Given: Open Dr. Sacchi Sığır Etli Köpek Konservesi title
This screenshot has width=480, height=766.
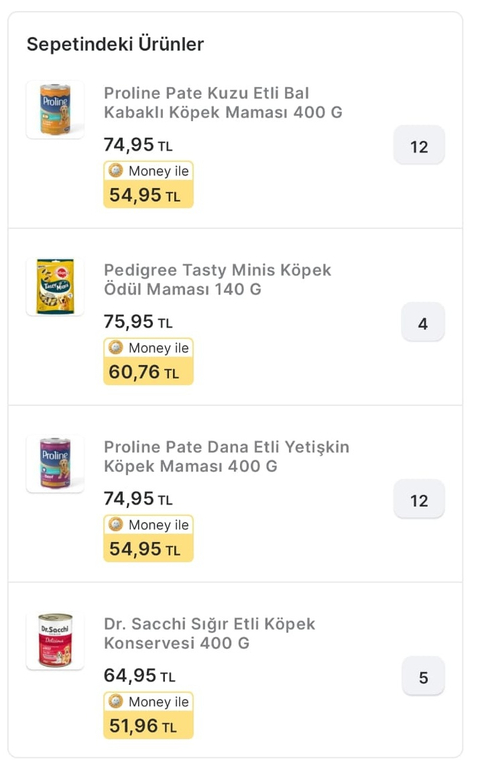Looking at the screenshot, I should point(209,633).
